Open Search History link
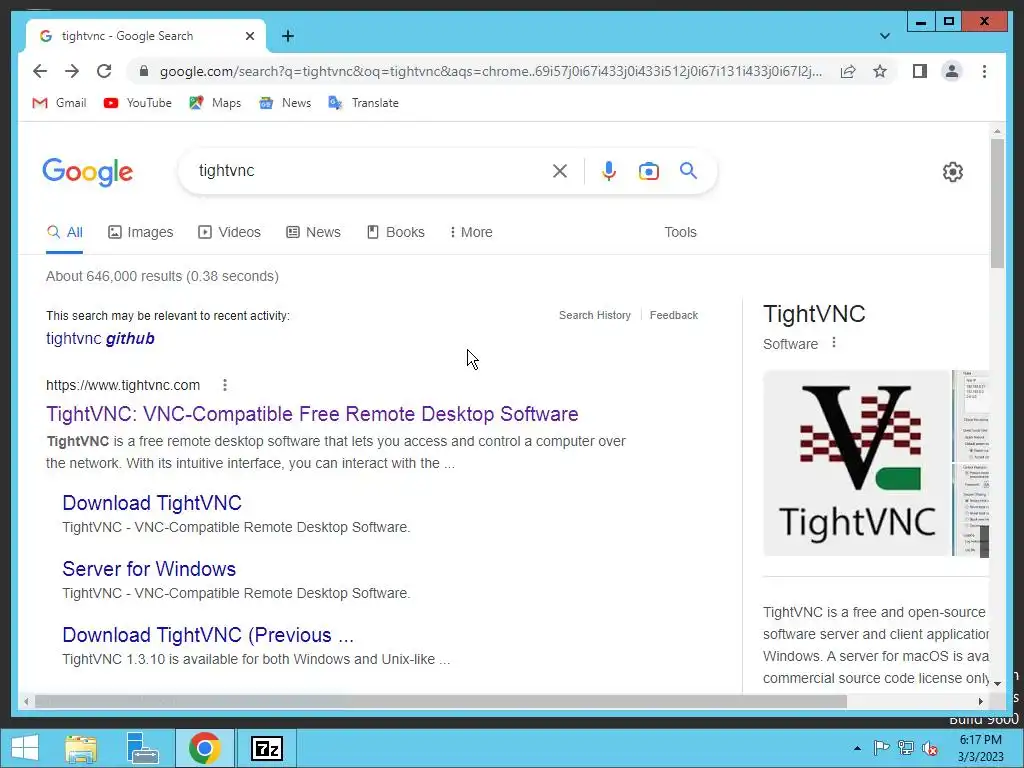The width and height of the screenshot is (1024, 768). (595, 315)
